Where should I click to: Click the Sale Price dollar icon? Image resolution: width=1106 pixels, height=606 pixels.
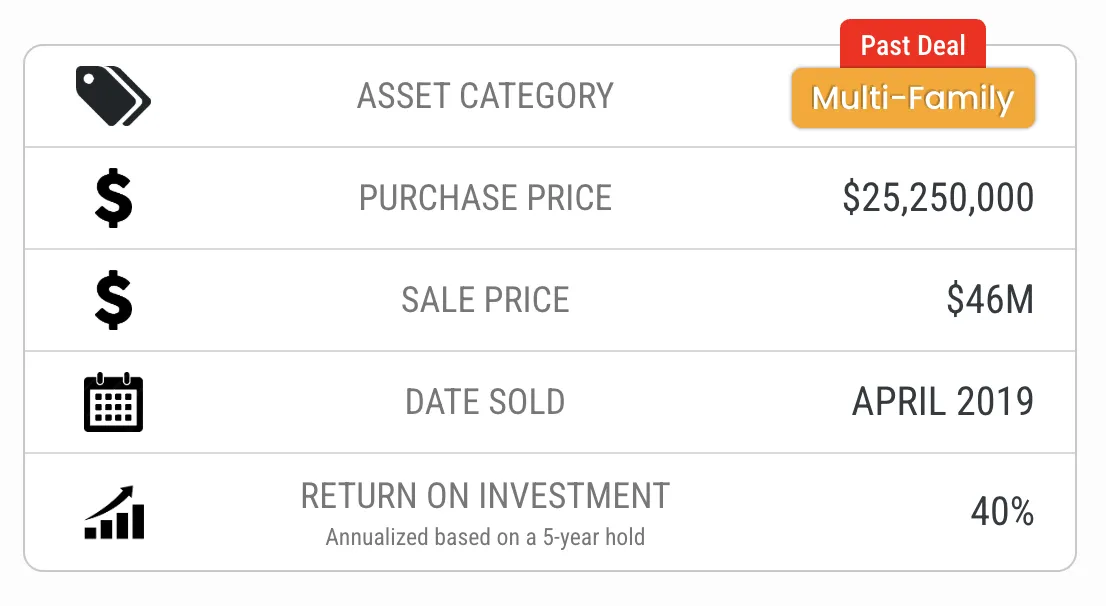click(113, 300)
